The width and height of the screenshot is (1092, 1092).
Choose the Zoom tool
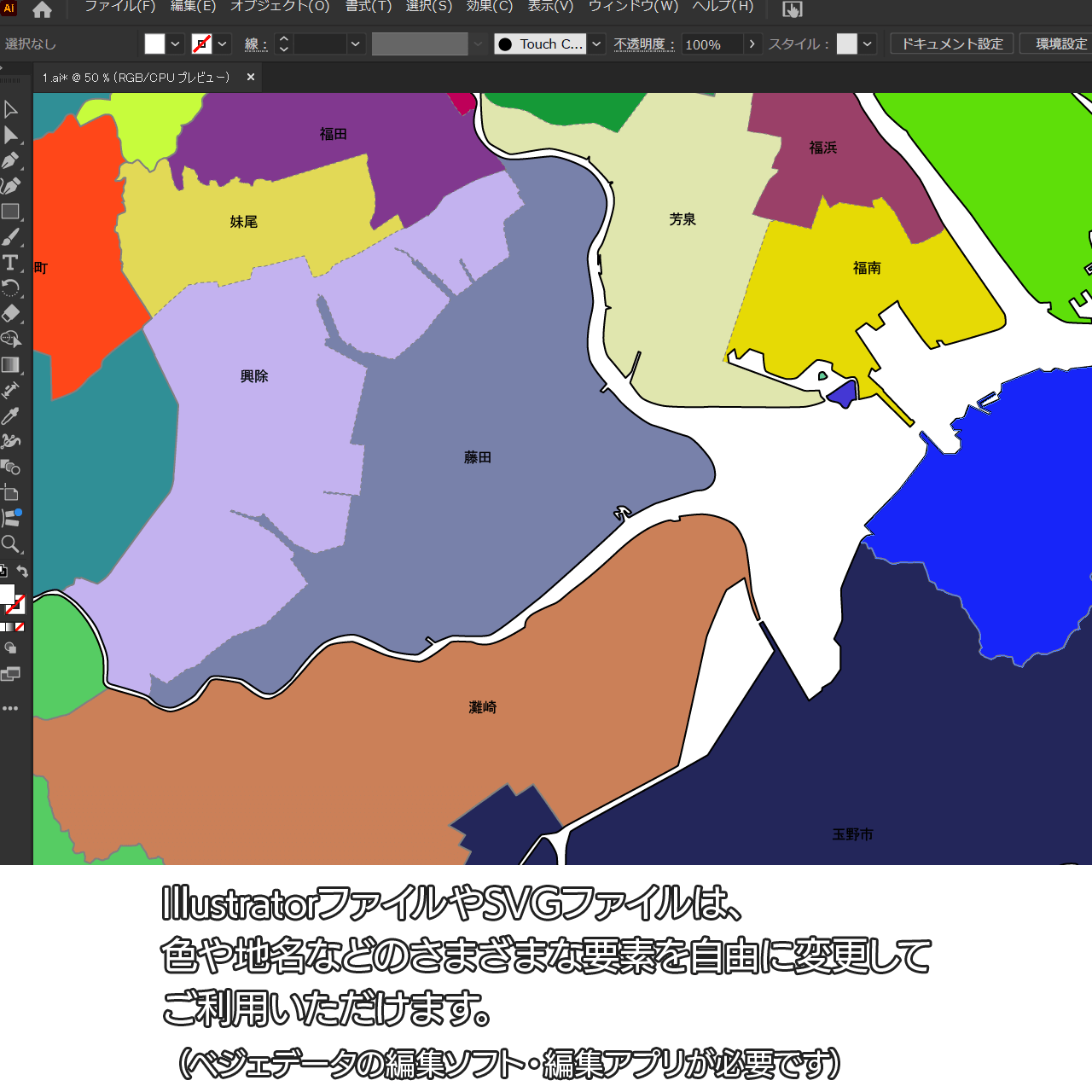pos(10,544)
